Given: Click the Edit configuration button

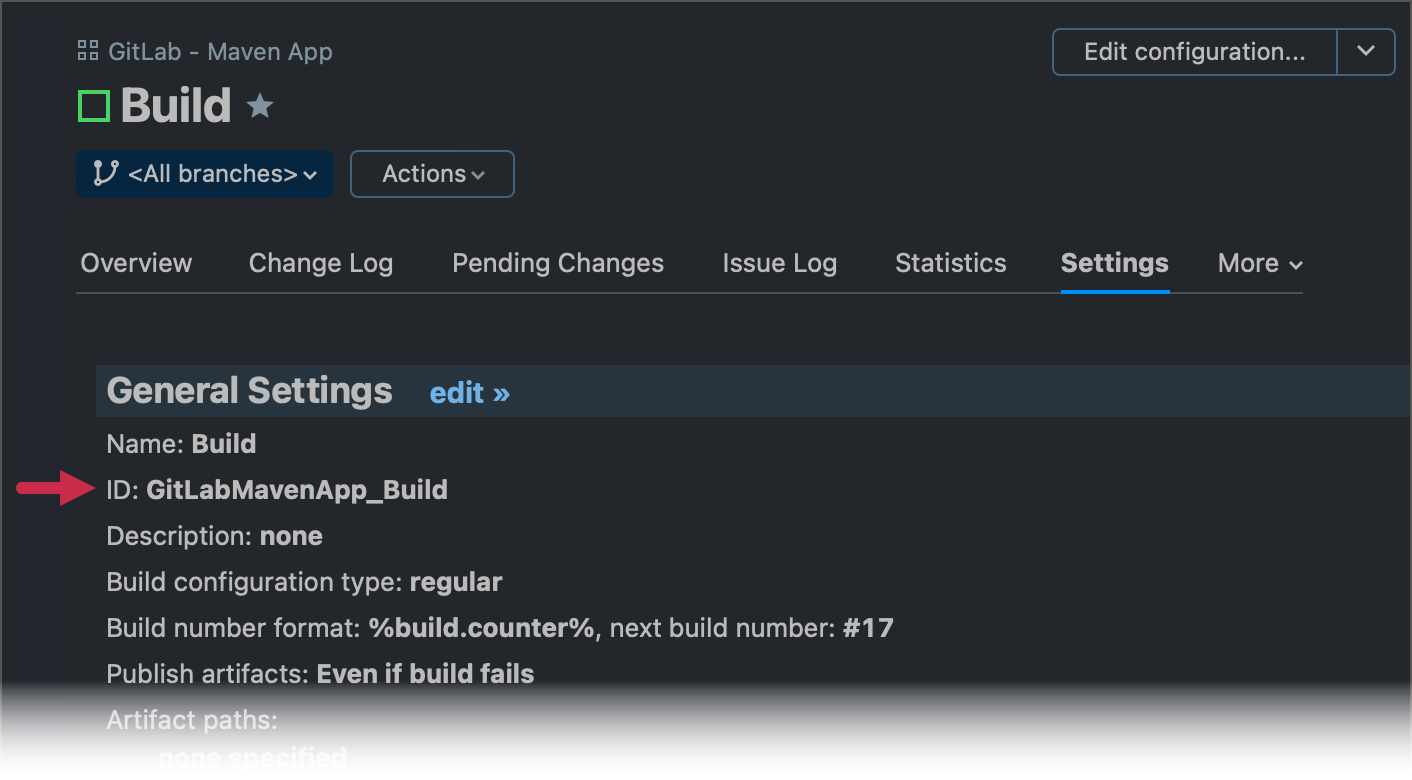Looking at the screenshot, I should point(1193,51).
